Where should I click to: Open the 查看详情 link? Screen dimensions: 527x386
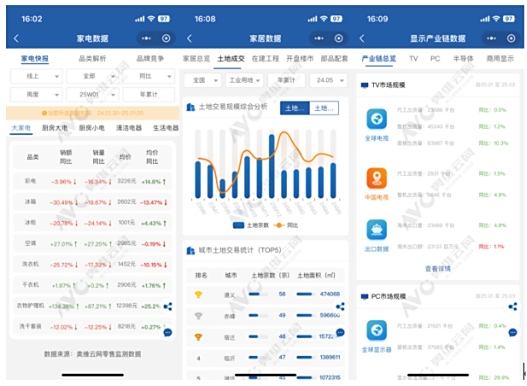coord(438,268)
